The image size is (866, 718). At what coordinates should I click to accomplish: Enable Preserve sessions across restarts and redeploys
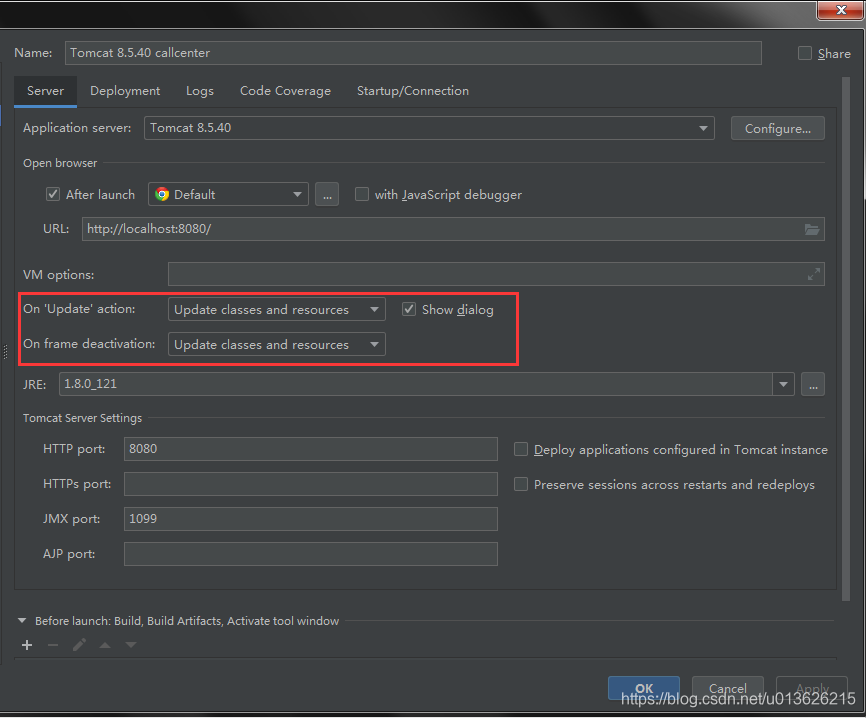[x=521, y=484]
